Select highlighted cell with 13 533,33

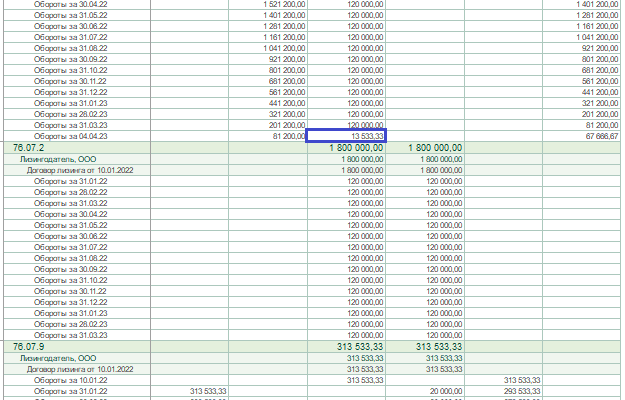[346, 136]
